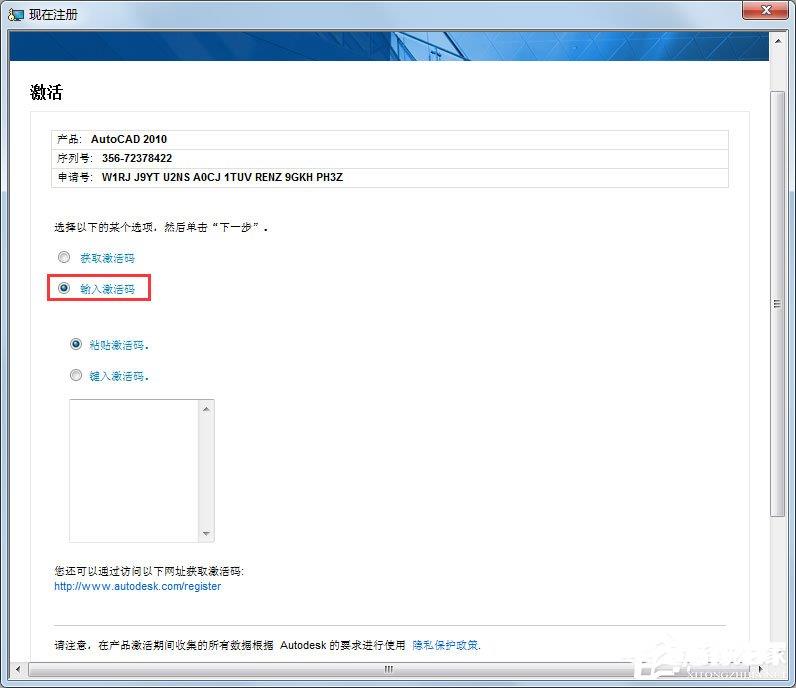
Task: Click the text box scroll down arrow
Action: click(x=206, y=533)
